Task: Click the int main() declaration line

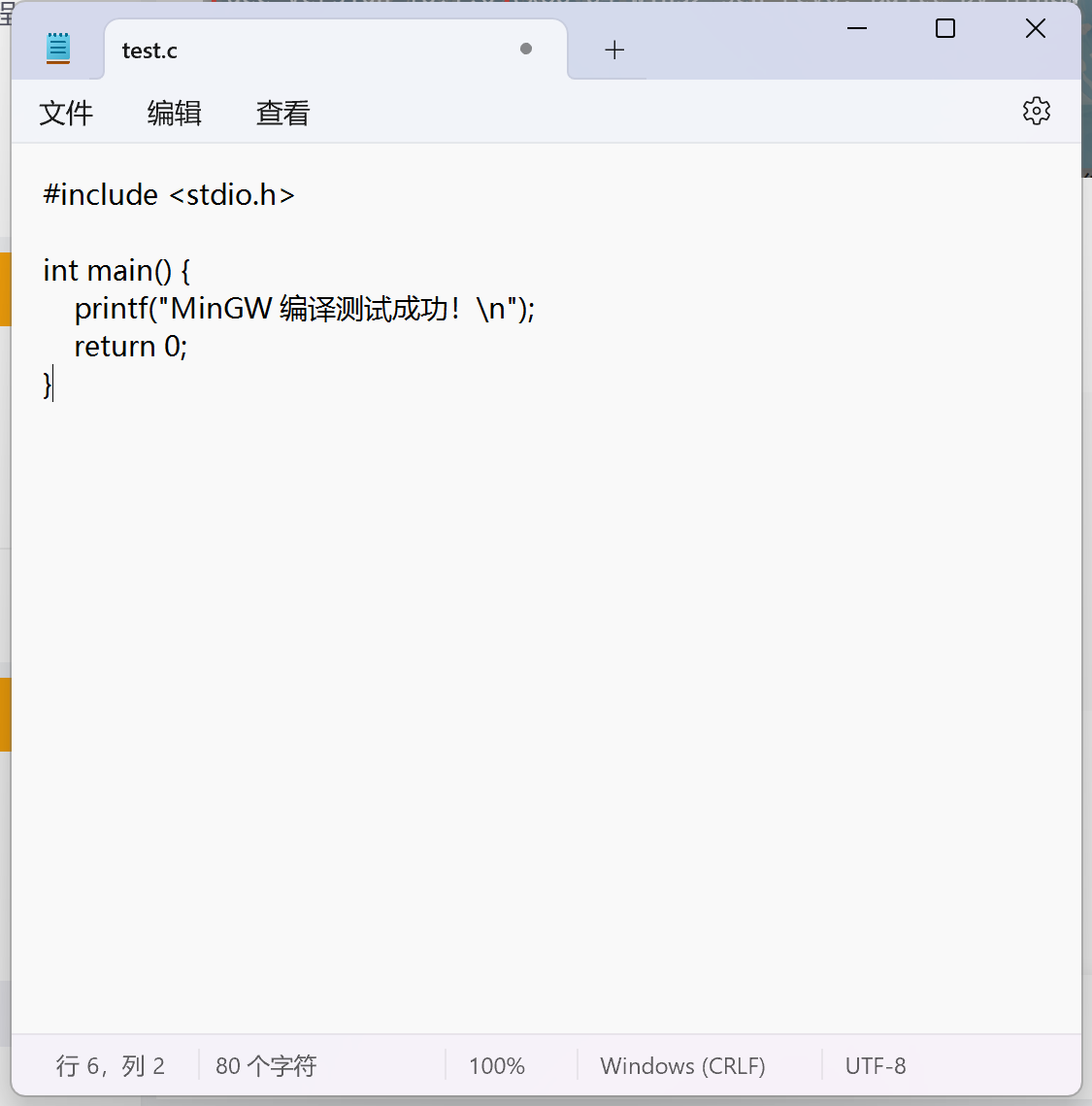Action: (x=116, y=270)
